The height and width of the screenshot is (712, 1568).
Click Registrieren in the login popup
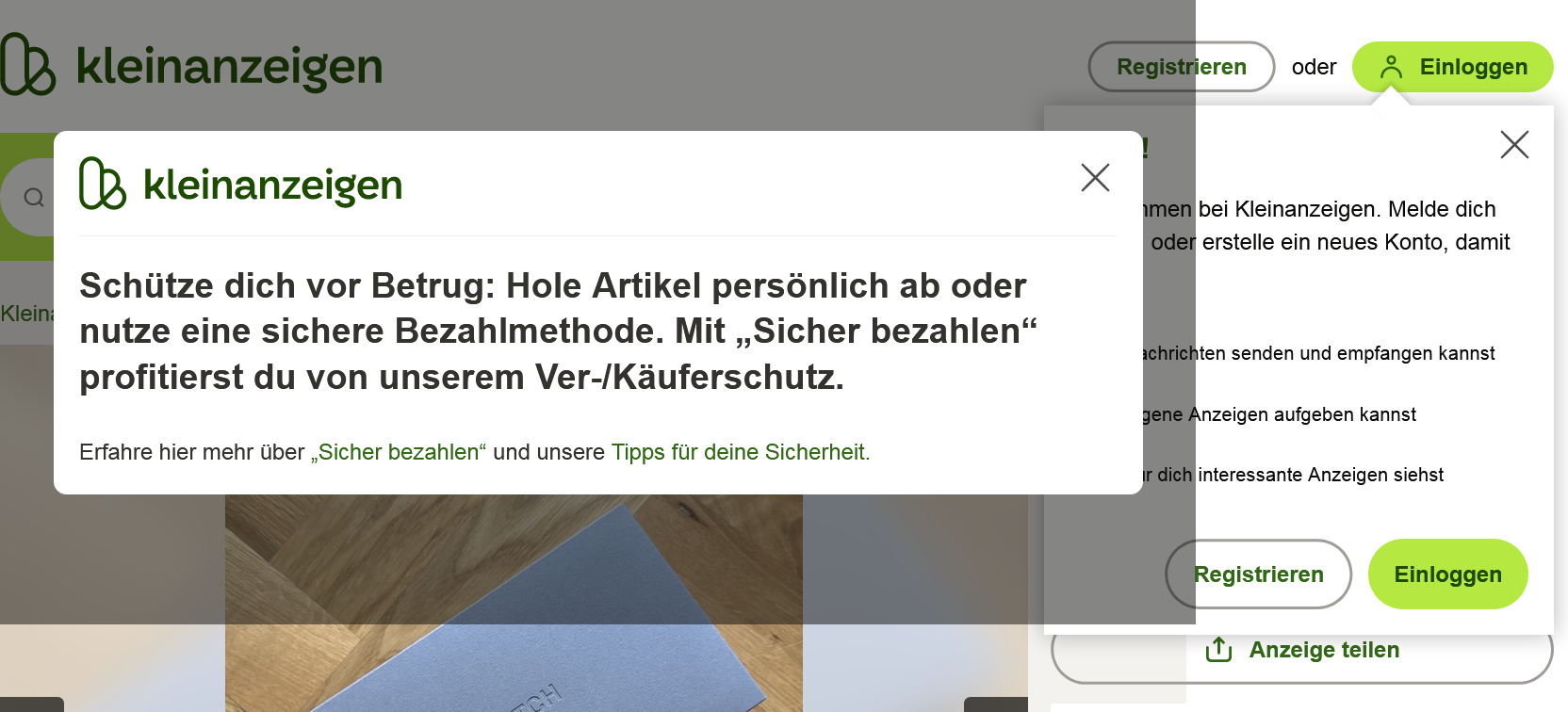(1259, 574)
